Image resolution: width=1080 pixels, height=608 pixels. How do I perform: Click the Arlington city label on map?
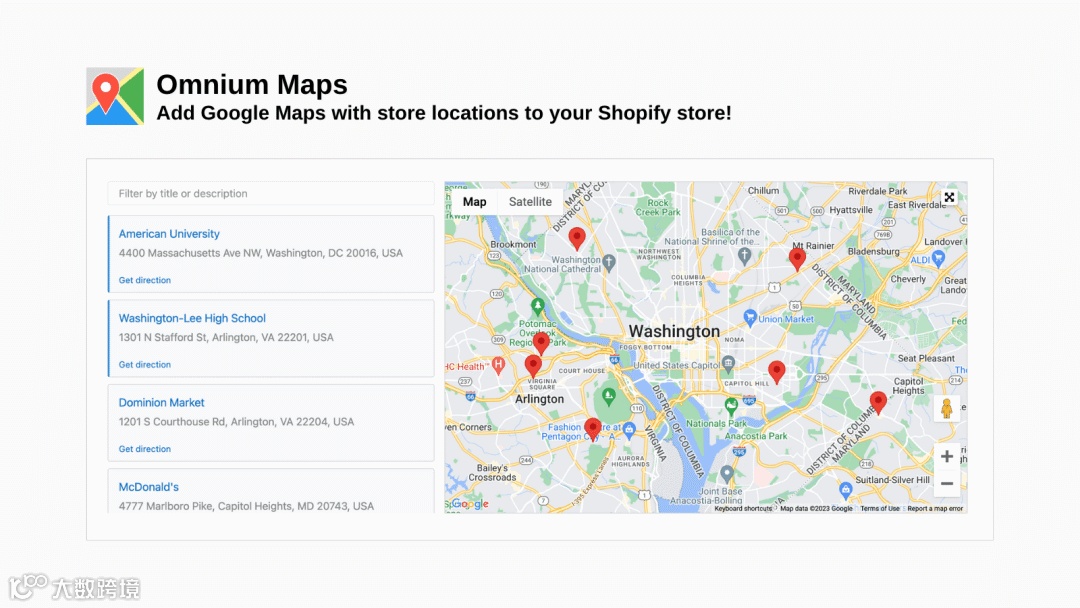[x=539, y=399]
